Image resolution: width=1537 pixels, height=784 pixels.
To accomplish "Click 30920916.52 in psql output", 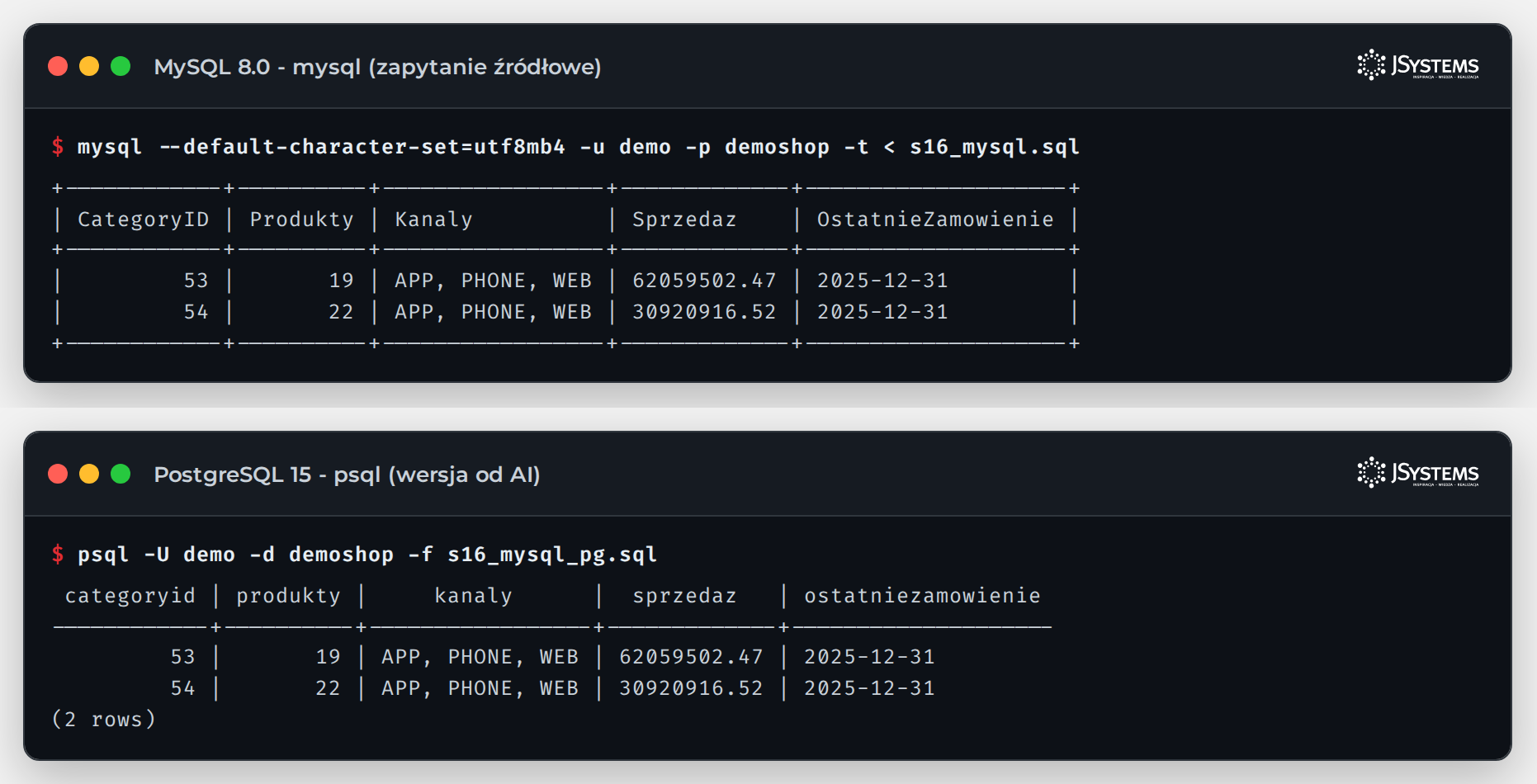I will tap(691, 688).
